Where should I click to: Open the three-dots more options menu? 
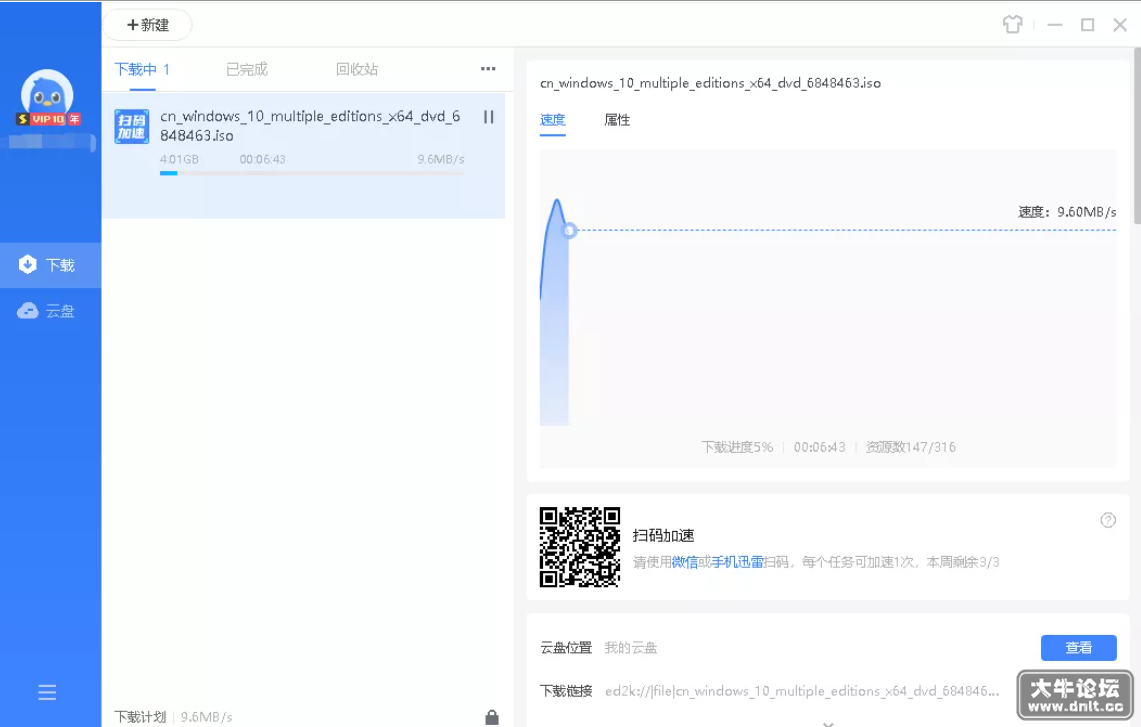tap(488, 68)
